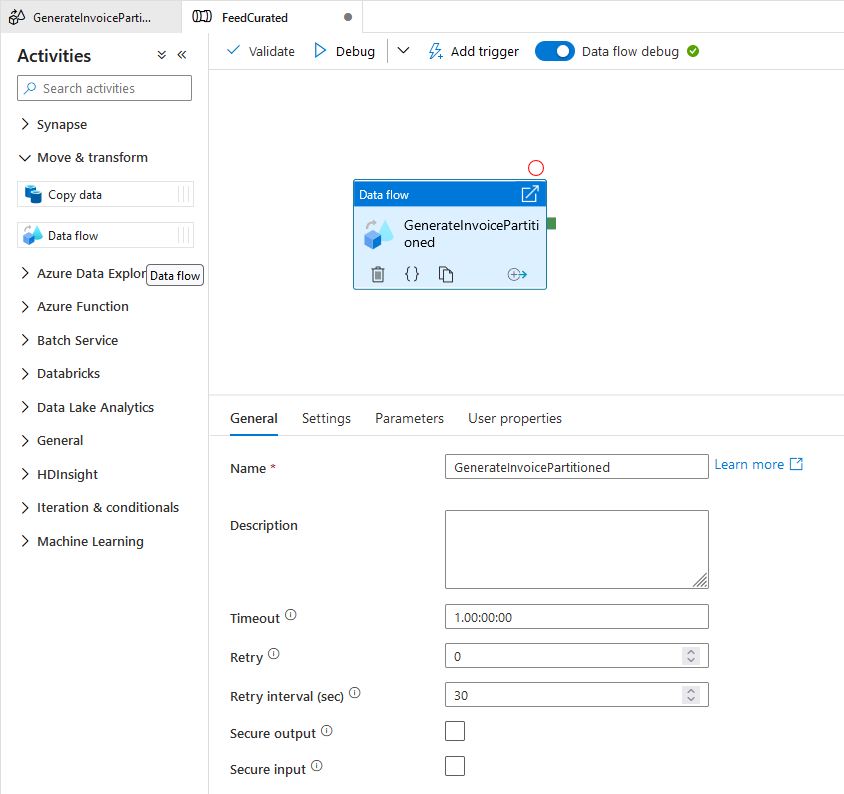
Task: Focus the Search activities box
Action: pos(104,88)
